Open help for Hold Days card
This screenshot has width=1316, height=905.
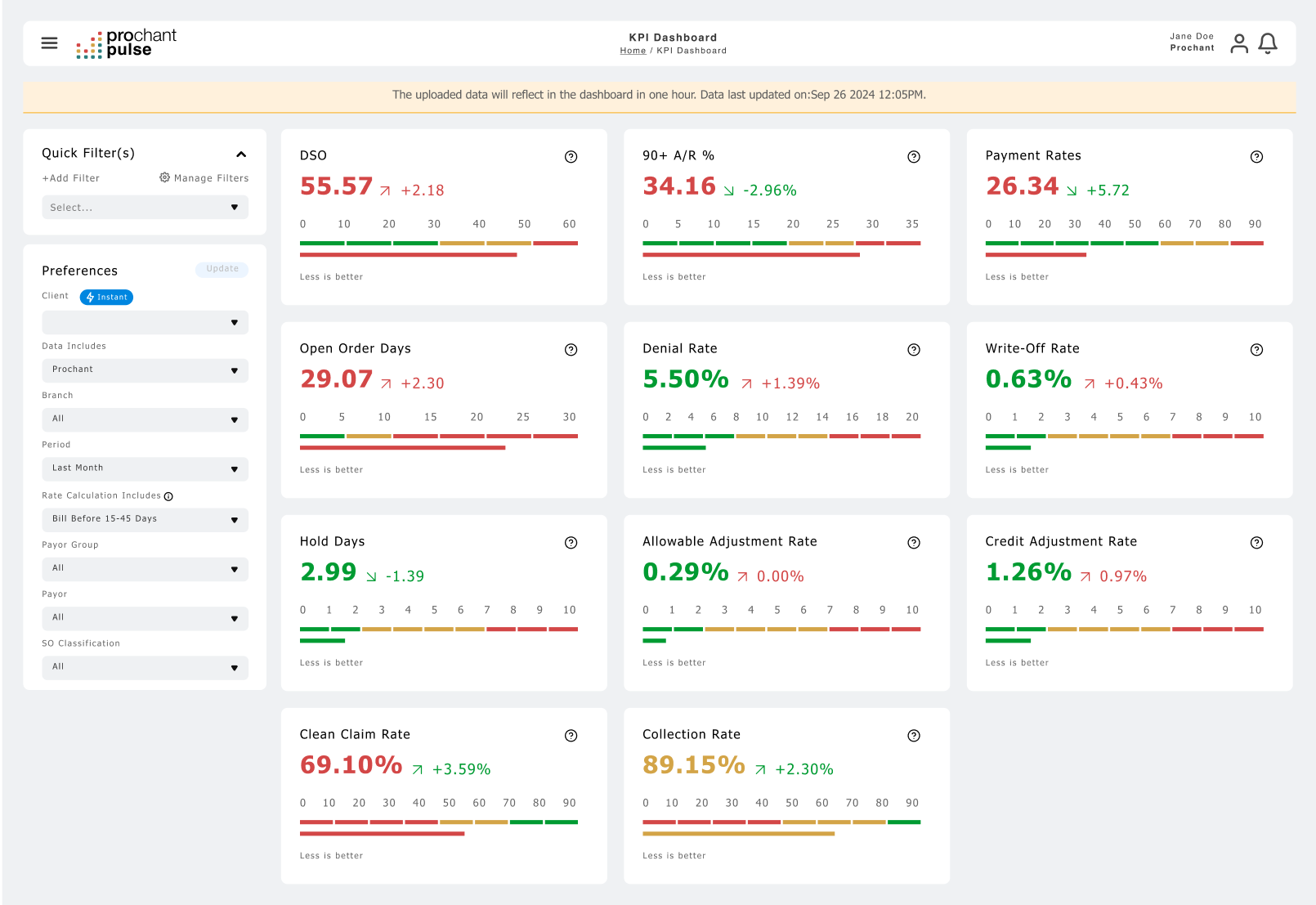click(x=571, y=543)
